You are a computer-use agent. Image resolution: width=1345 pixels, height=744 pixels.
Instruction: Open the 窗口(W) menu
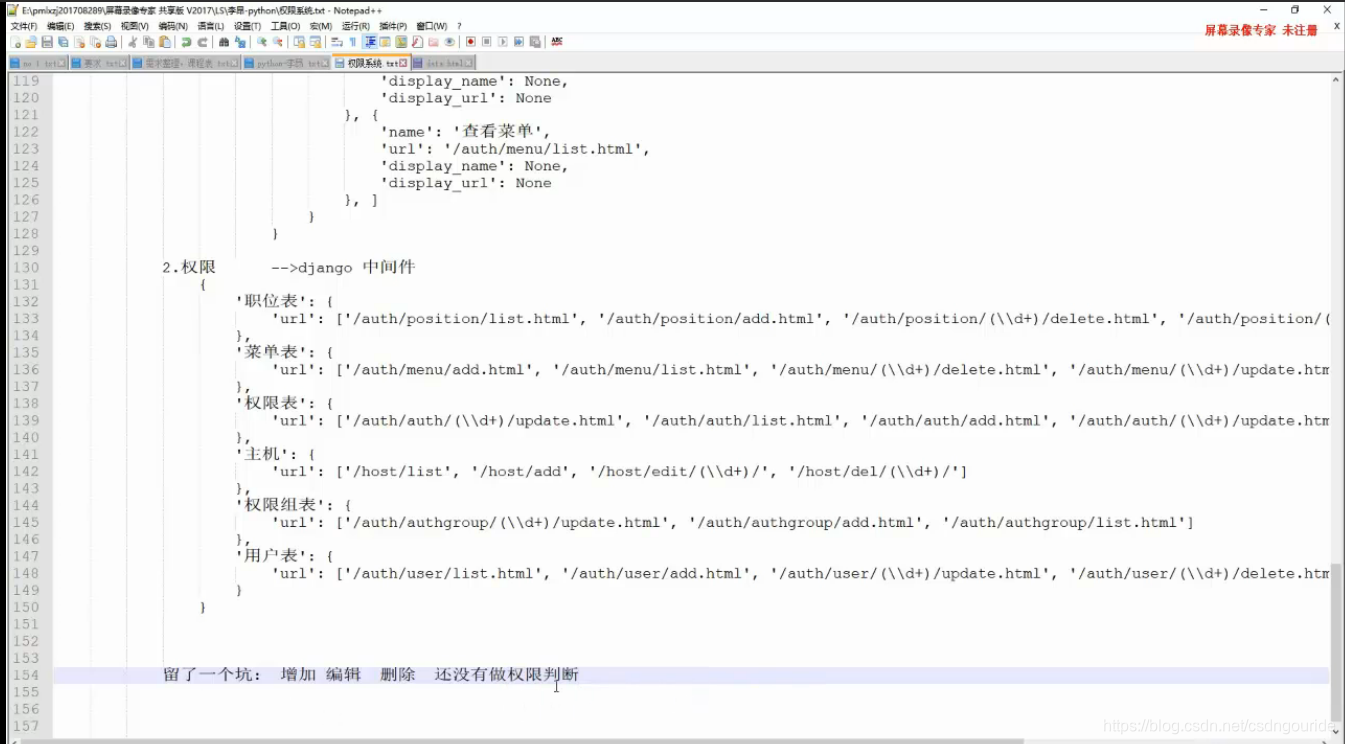pyautogui.click(x=431, y=26)
